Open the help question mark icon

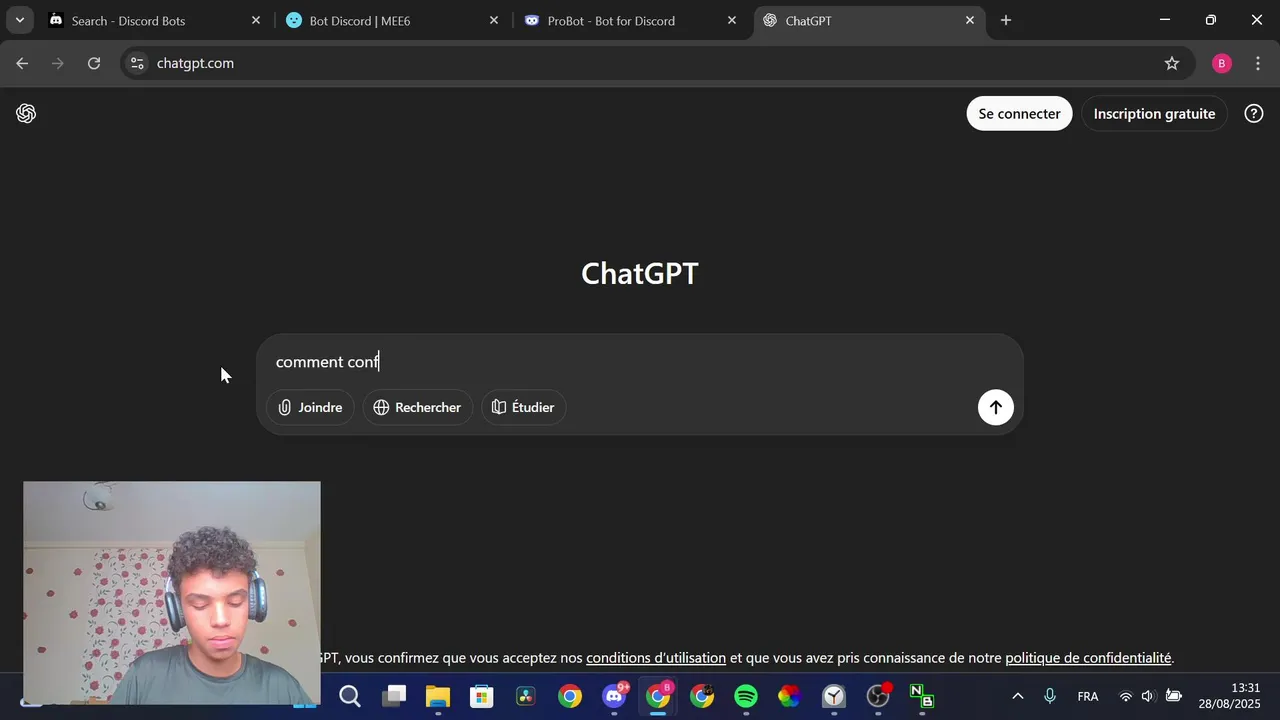pos(1253,114)
